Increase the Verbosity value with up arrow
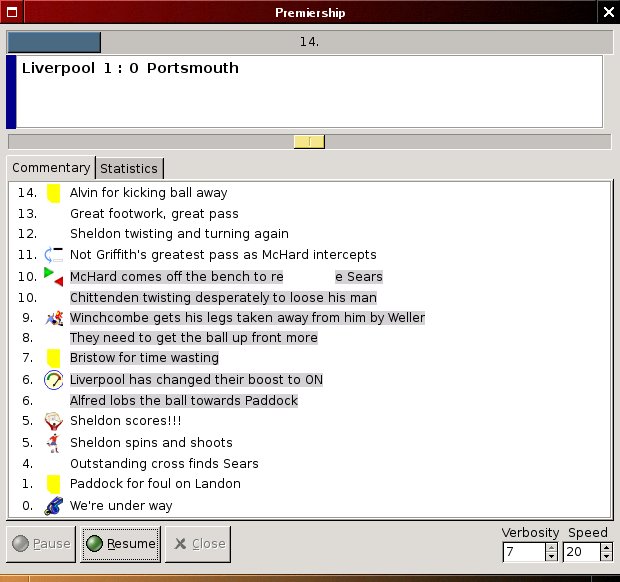This screenshot has height=582, width=620. (551, 548)
